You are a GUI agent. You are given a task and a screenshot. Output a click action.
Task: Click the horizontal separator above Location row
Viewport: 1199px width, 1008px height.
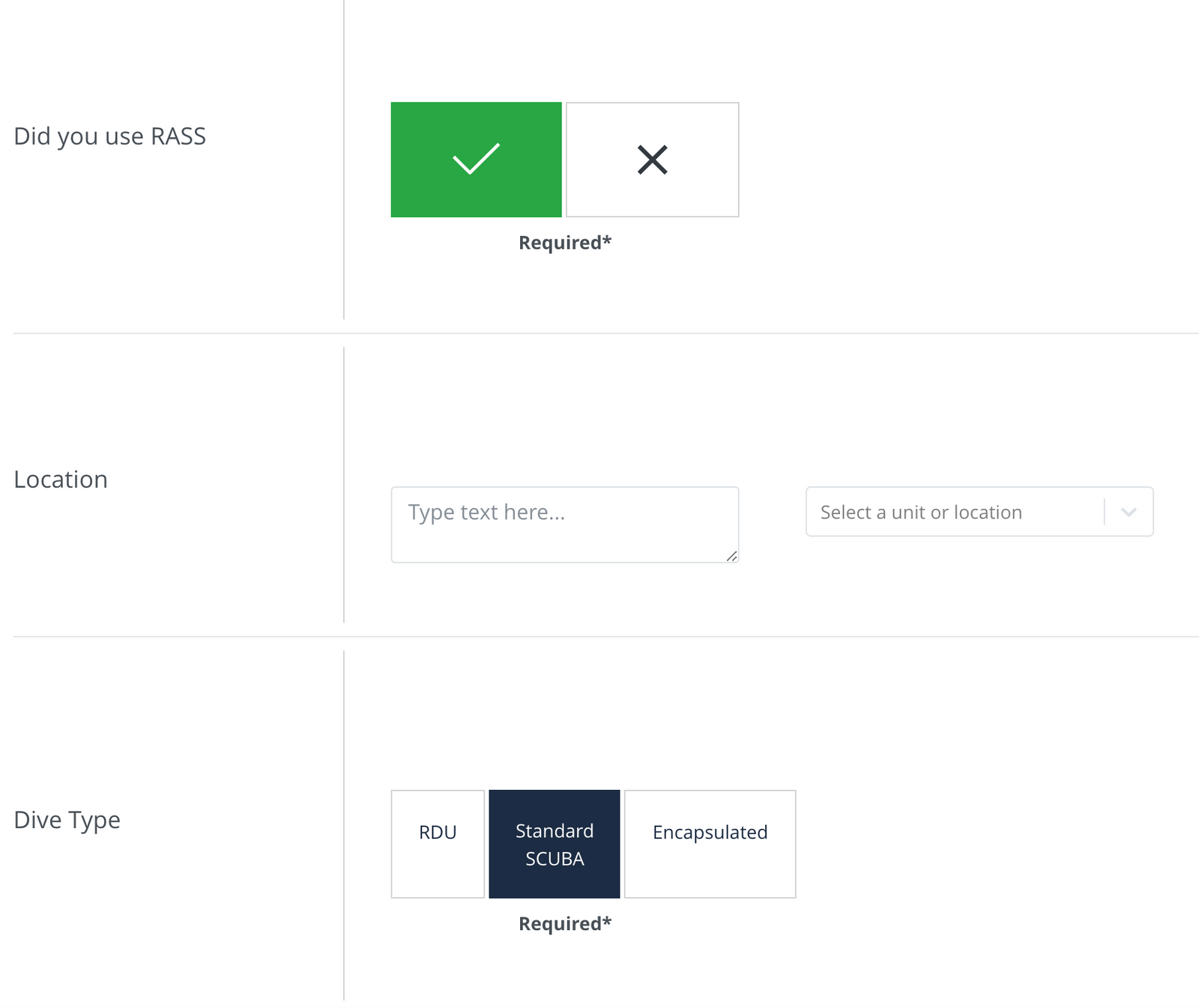606,334
